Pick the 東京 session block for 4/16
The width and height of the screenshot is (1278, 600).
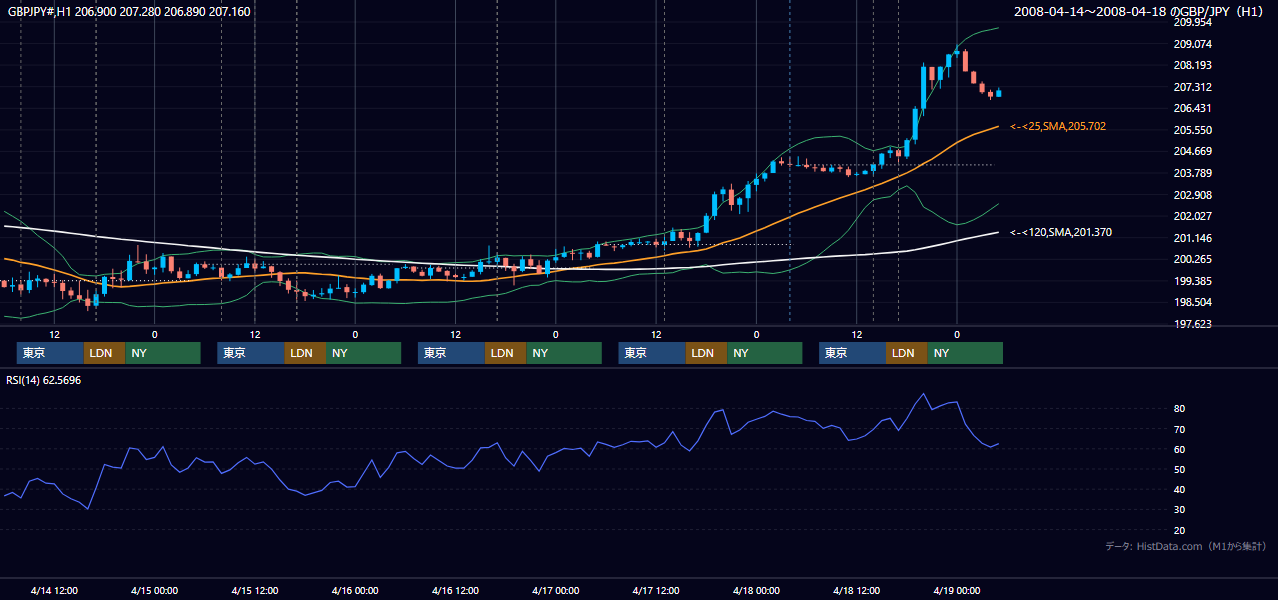(451, 353)
